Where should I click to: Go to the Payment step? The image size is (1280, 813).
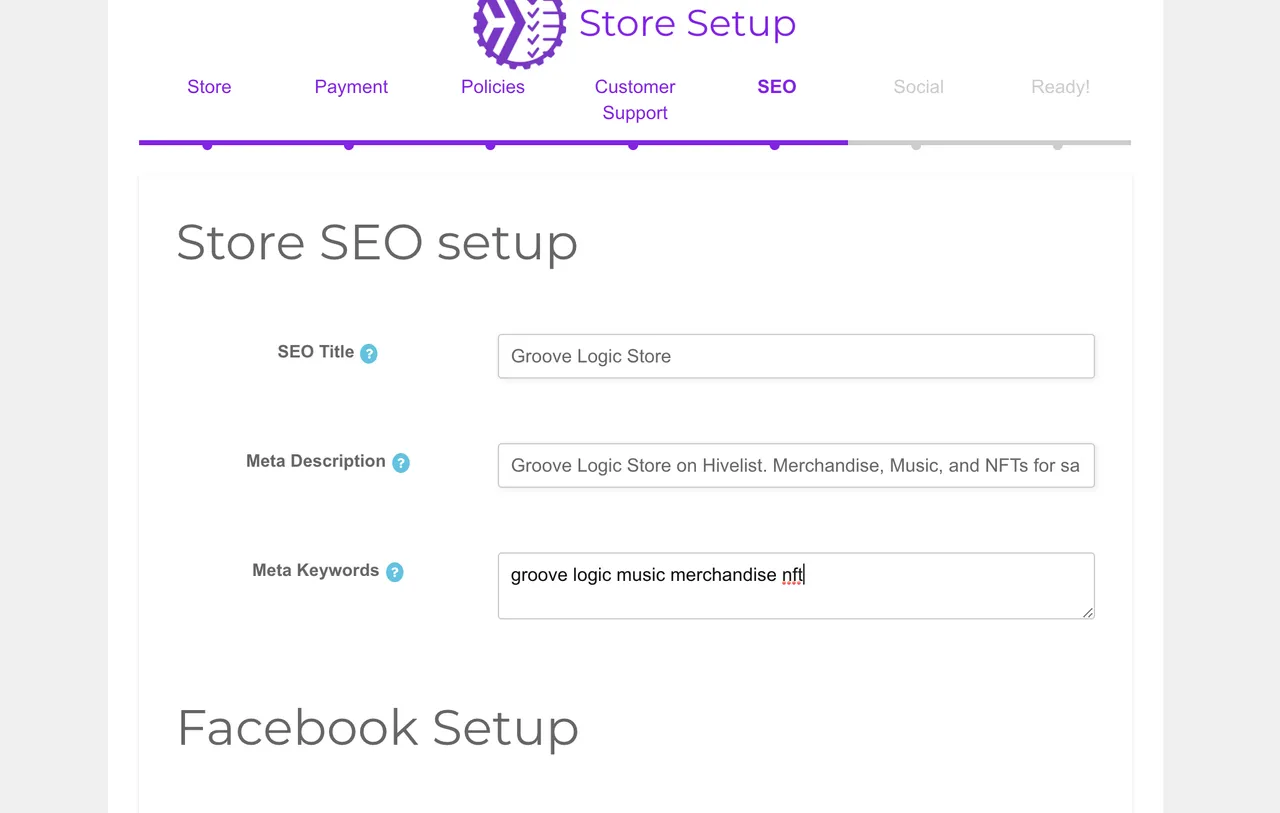coord(351,87)
